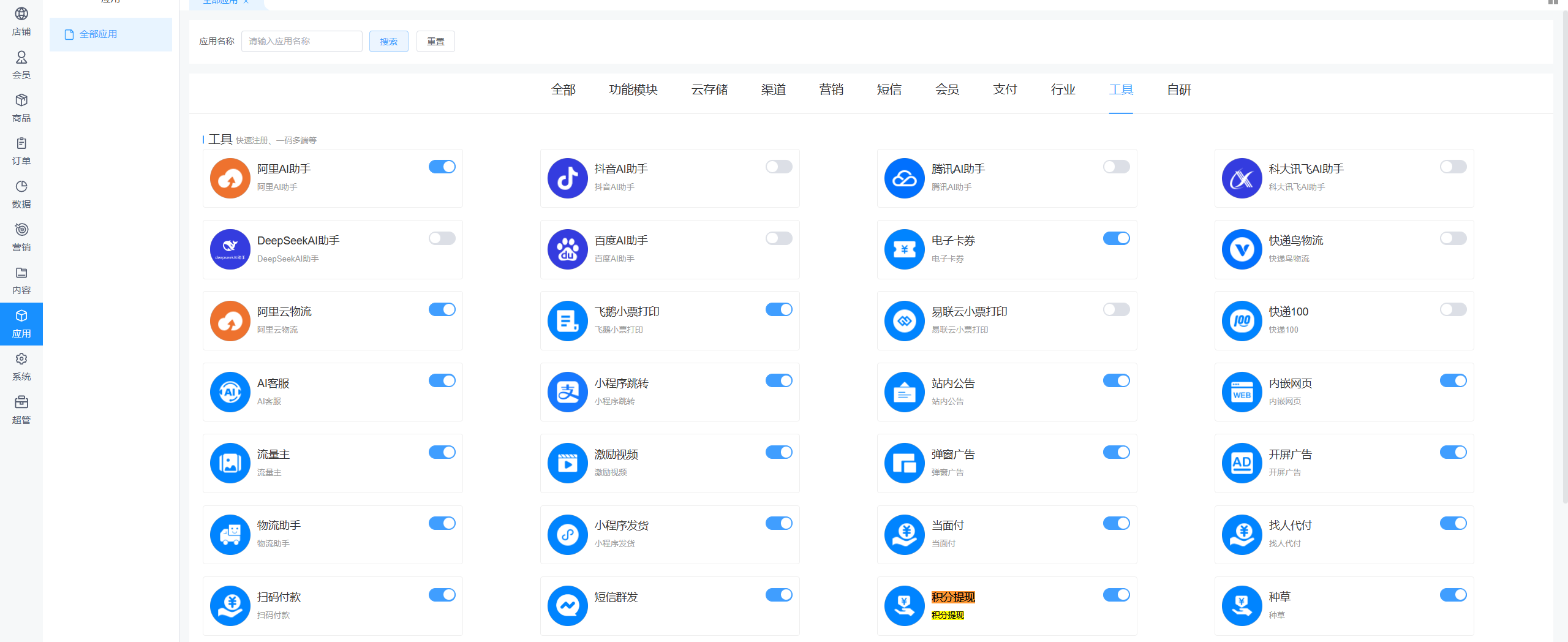Open 全部应用 in the submenu
The height and width of the screenshot is (642, 1568).
(111, 34)
